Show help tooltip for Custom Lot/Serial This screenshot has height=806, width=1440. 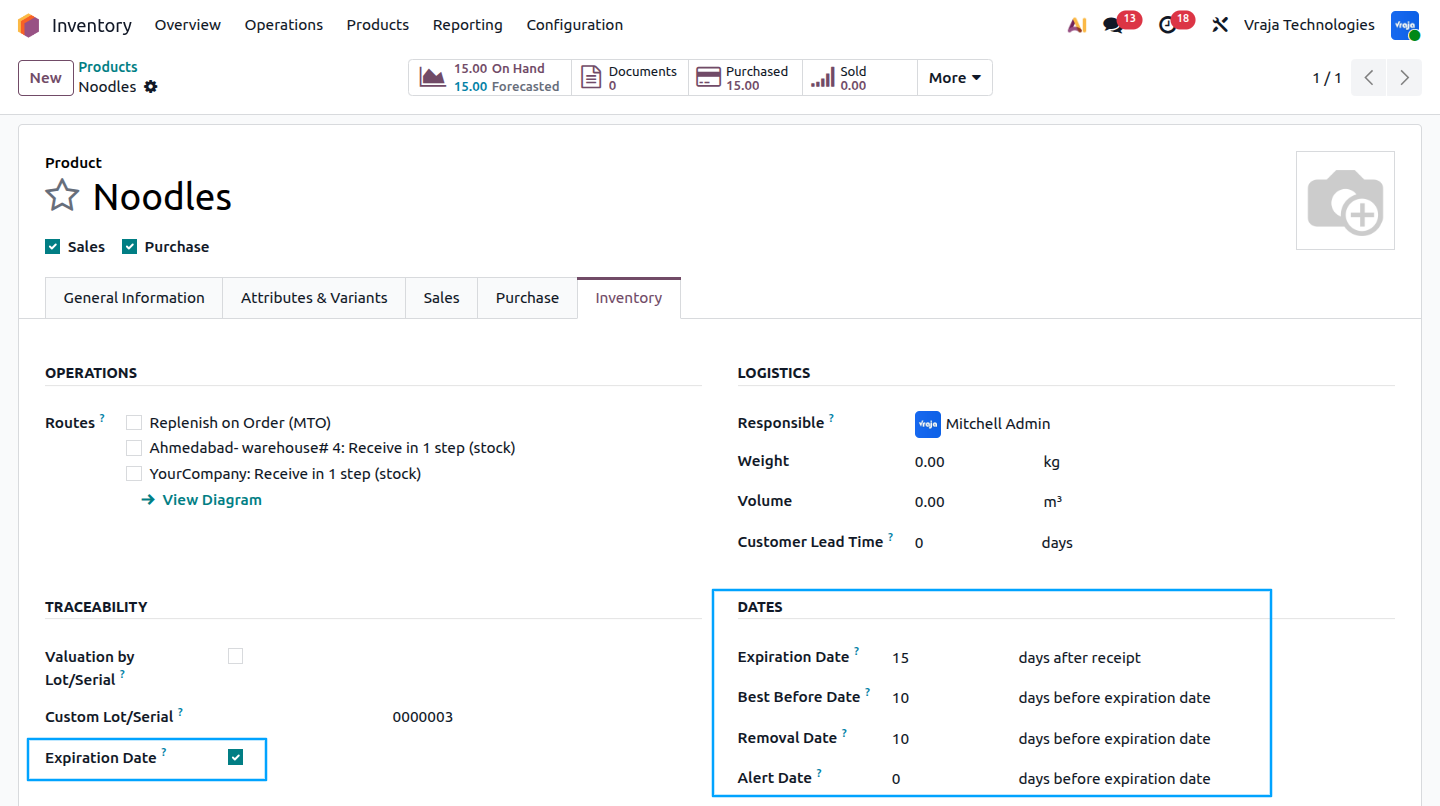[181, 711]
